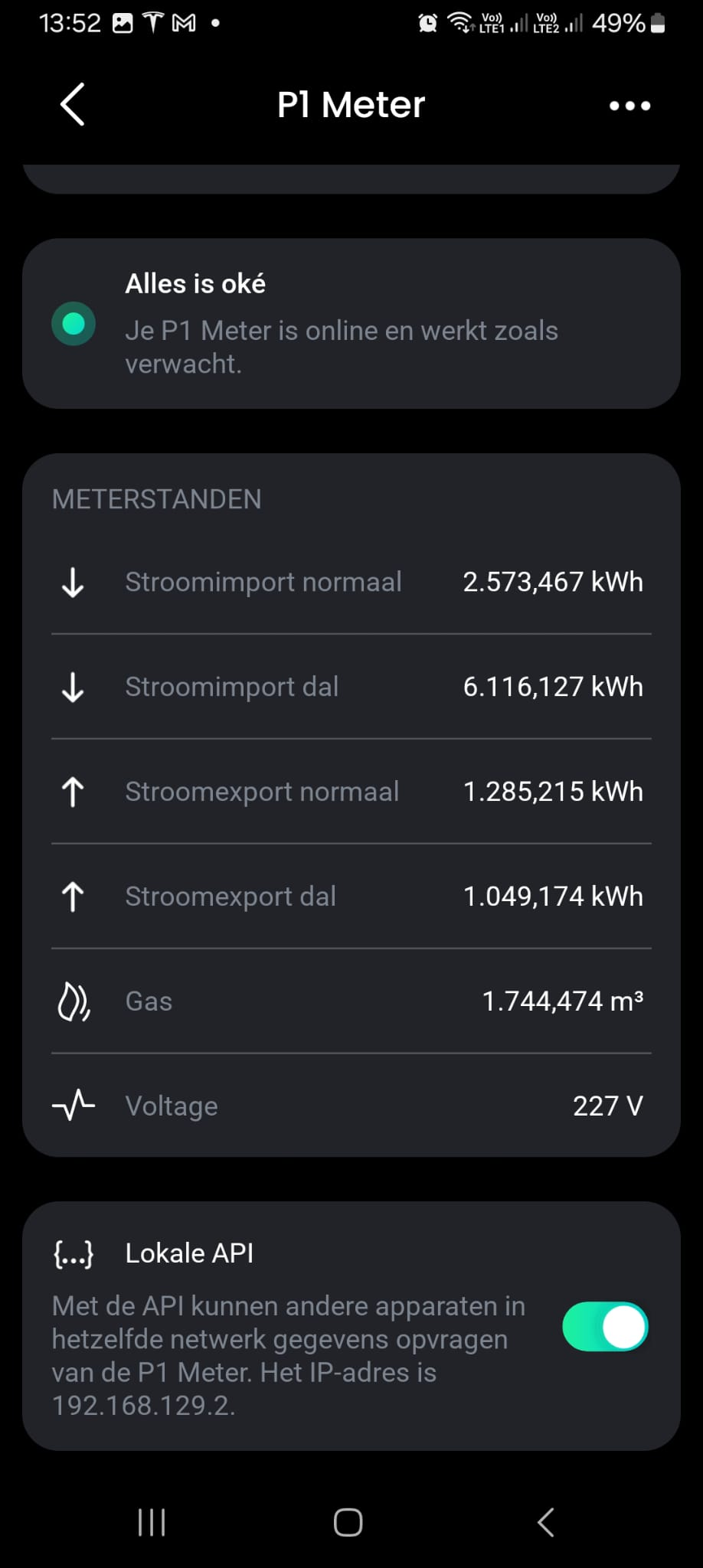Tap the back arrow in header
Image resolution: width=703 pixels, height=1568 pixels.
[x=72, y=104]
